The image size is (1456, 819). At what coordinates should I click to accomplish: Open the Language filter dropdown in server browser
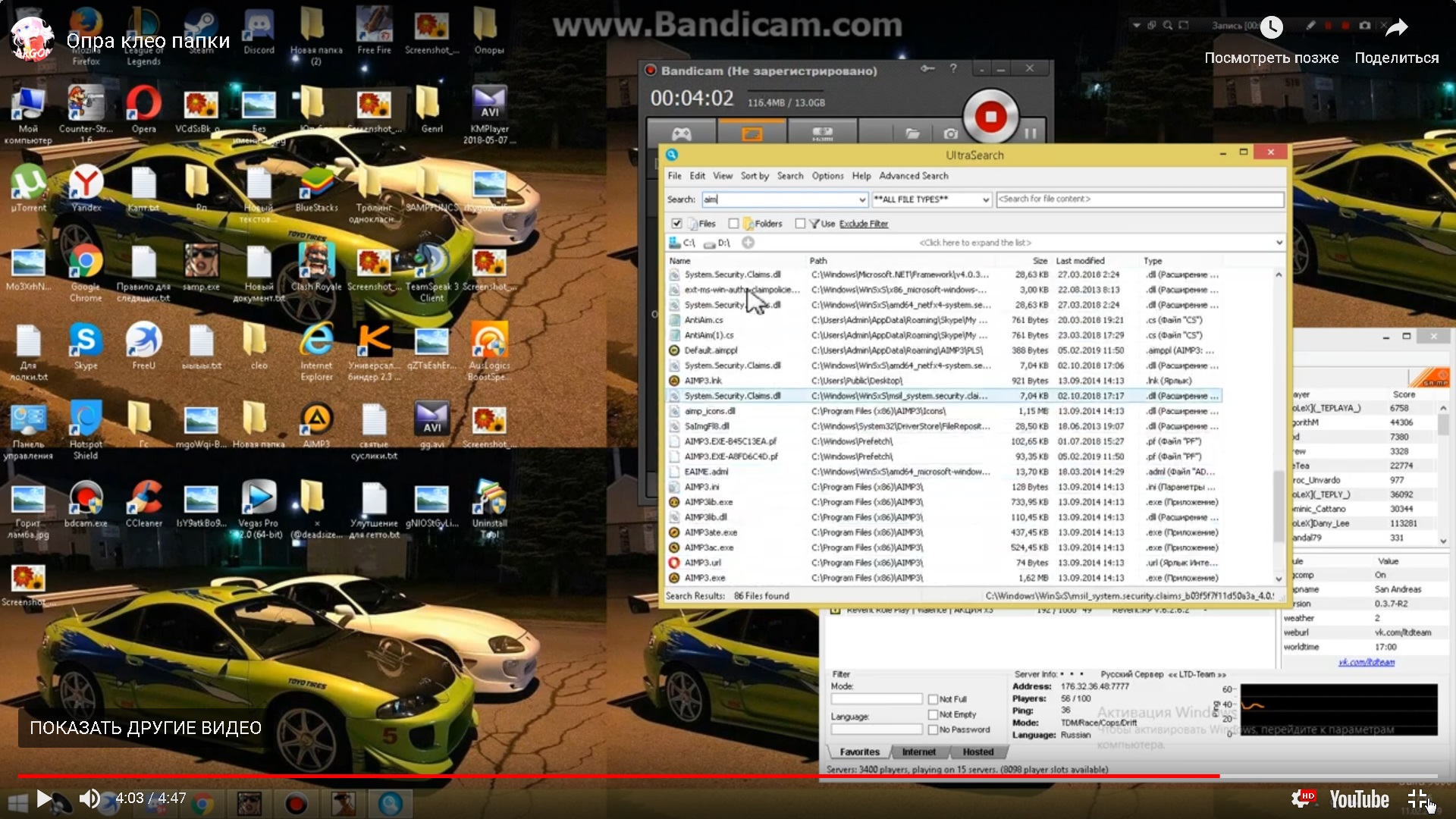tap(877, 729)
